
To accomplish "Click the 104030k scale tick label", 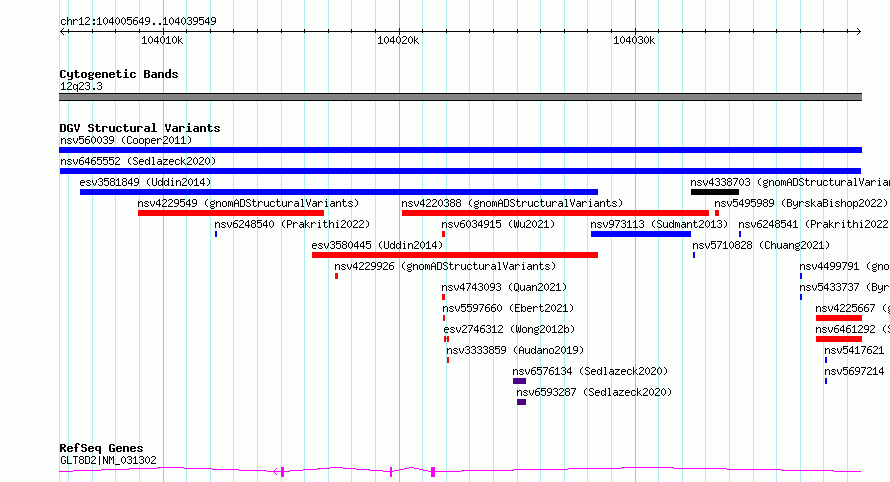I will [634, 40].
